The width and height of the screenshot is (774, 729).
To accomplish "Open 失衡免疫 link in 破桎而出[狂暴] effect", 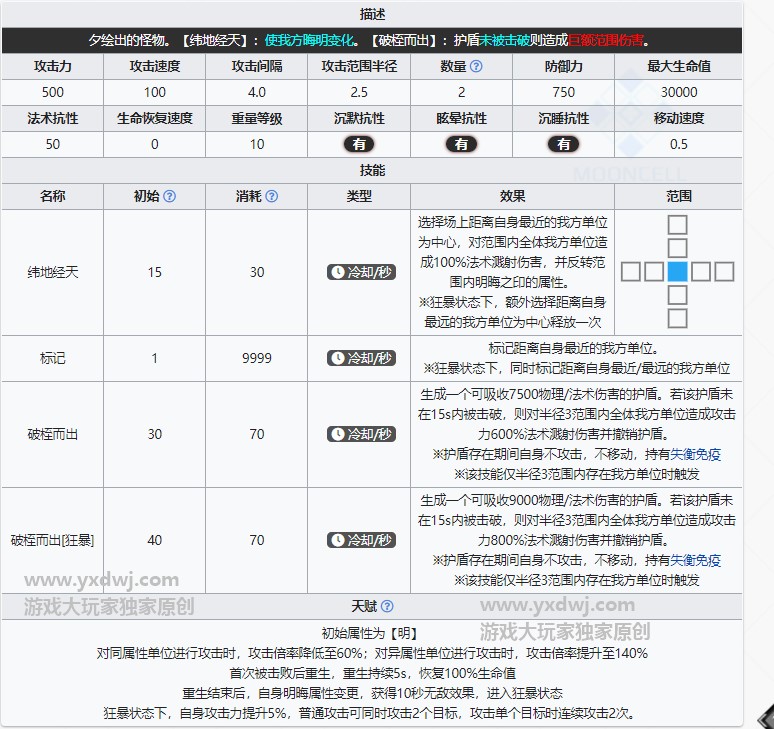I will [696, 560].
